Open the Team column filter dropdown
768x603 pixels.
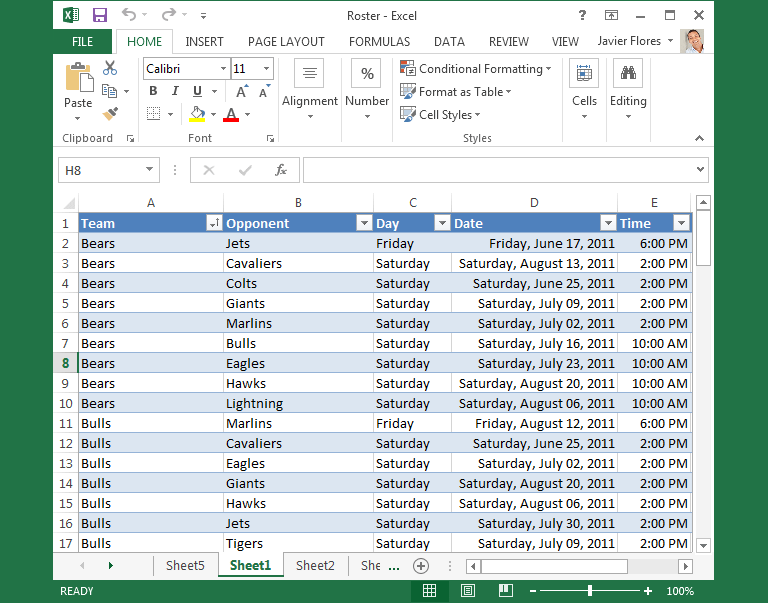coord(214,223)
